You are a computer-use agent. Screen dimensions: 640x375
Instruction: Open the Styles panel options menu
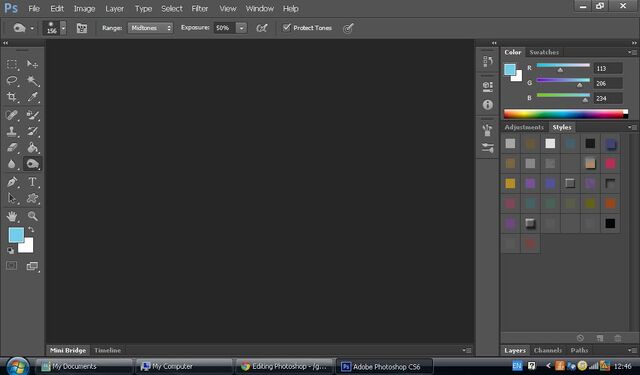(x=632, y=127)
